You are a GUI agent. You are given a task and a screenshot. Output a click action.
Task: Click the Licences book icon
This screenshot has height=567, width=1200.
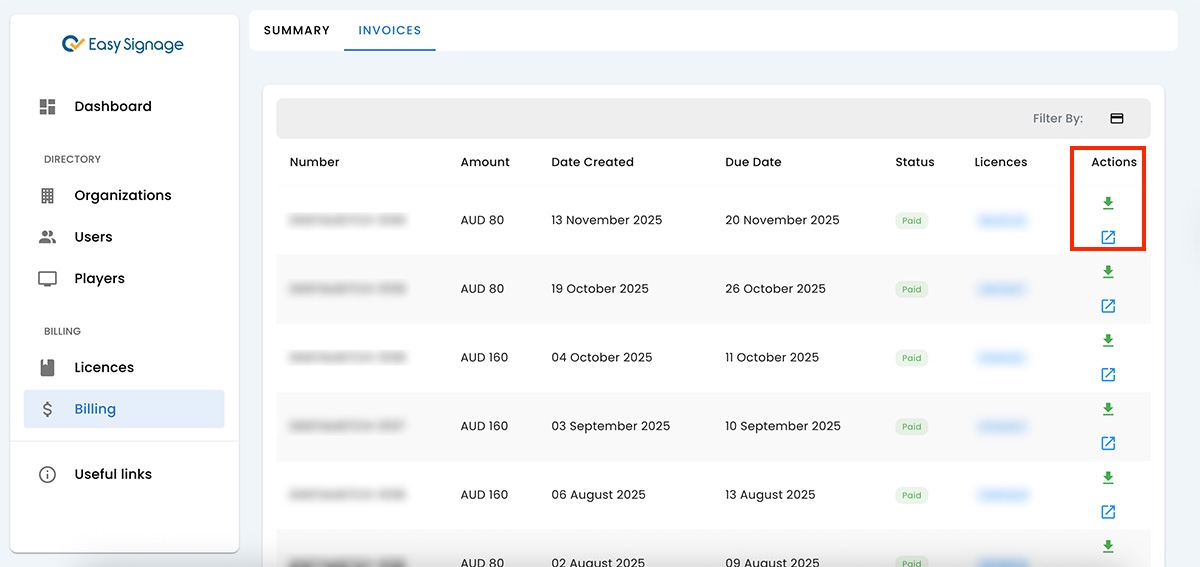click(47, 367)
